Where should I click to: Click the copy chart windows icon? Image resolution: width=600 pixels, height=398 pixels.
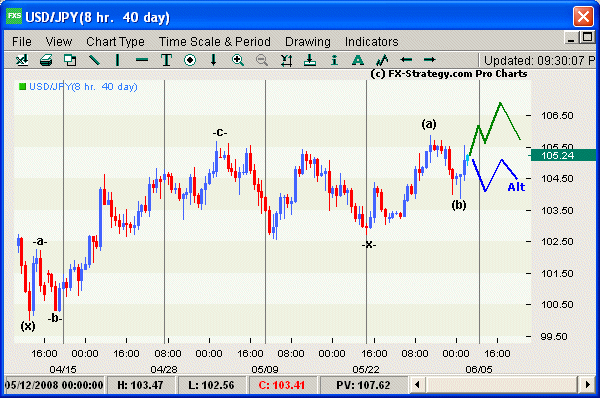coord(70,60)
